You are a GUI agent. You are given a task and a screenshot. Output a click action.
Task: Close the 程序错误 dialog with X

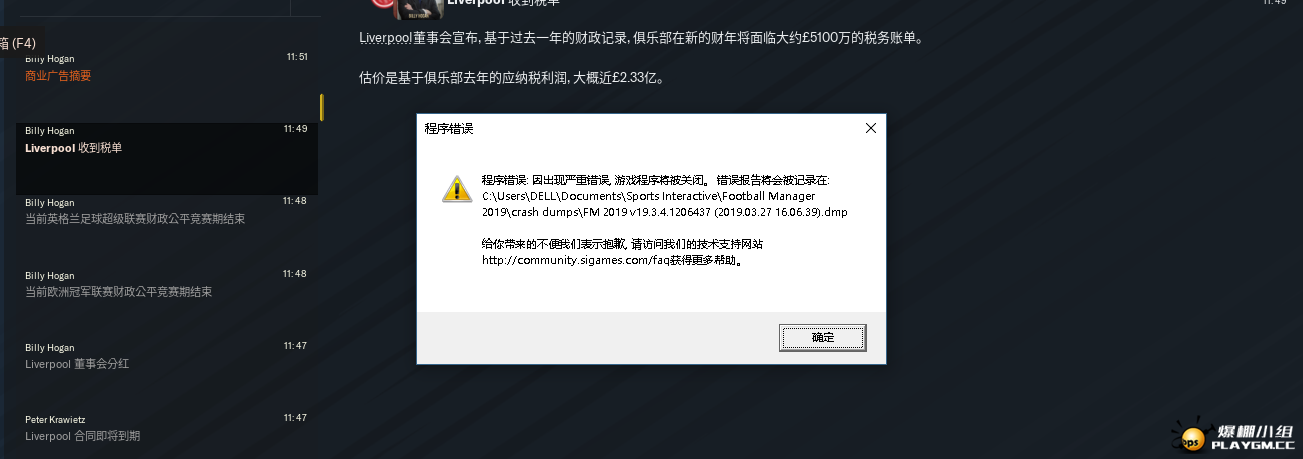pos(871,128)
